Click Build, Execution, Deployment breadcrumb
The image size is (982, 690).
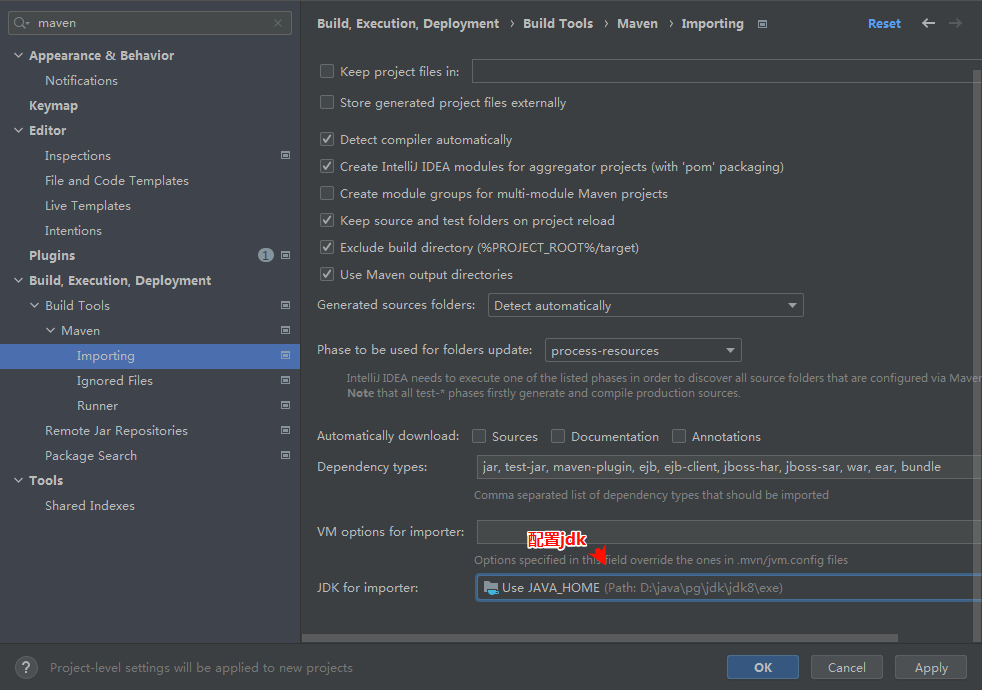tap(408, 23)
